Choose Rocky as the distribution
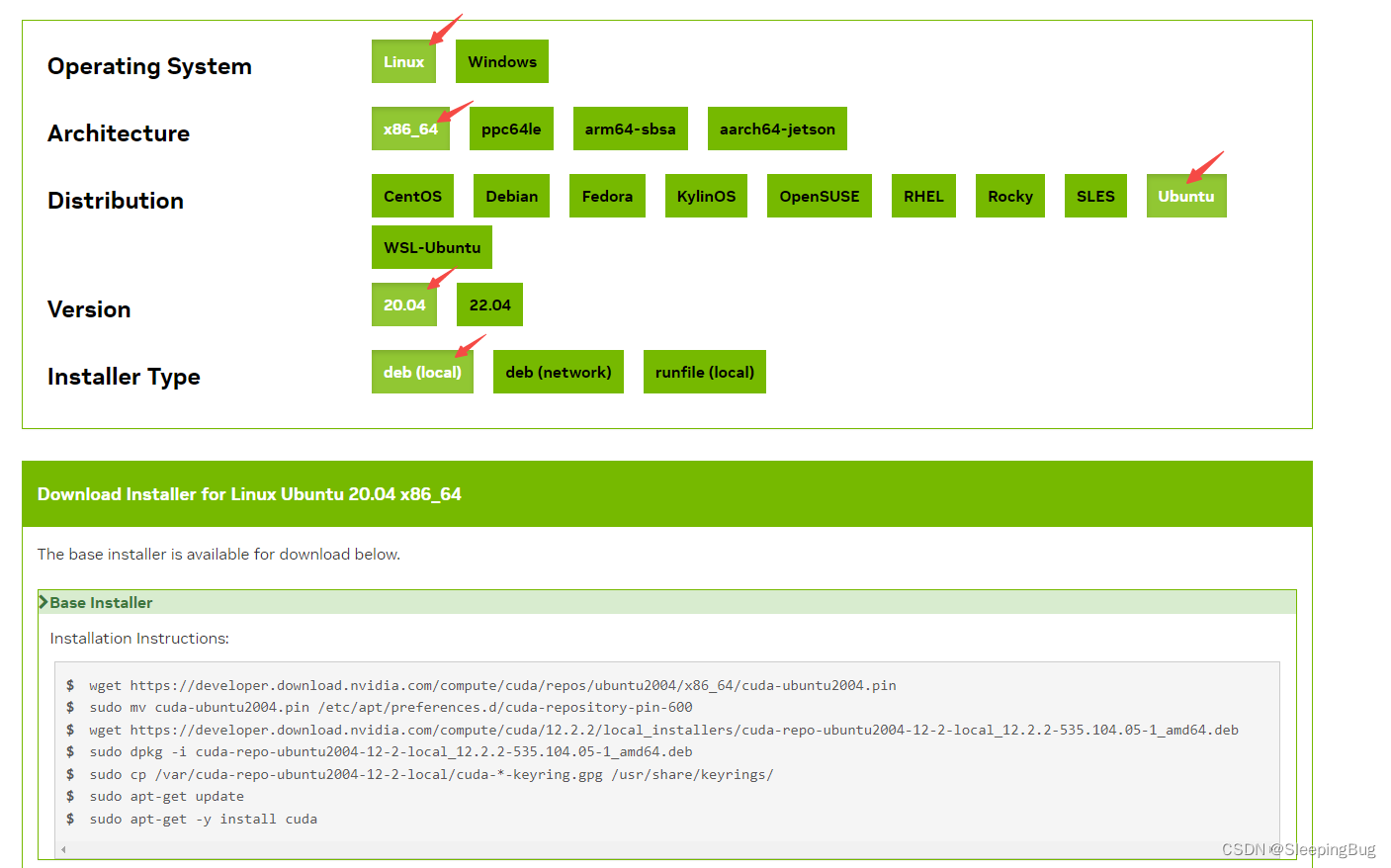The height and width of the screenshot is (868, 1391). point(1009,195)
